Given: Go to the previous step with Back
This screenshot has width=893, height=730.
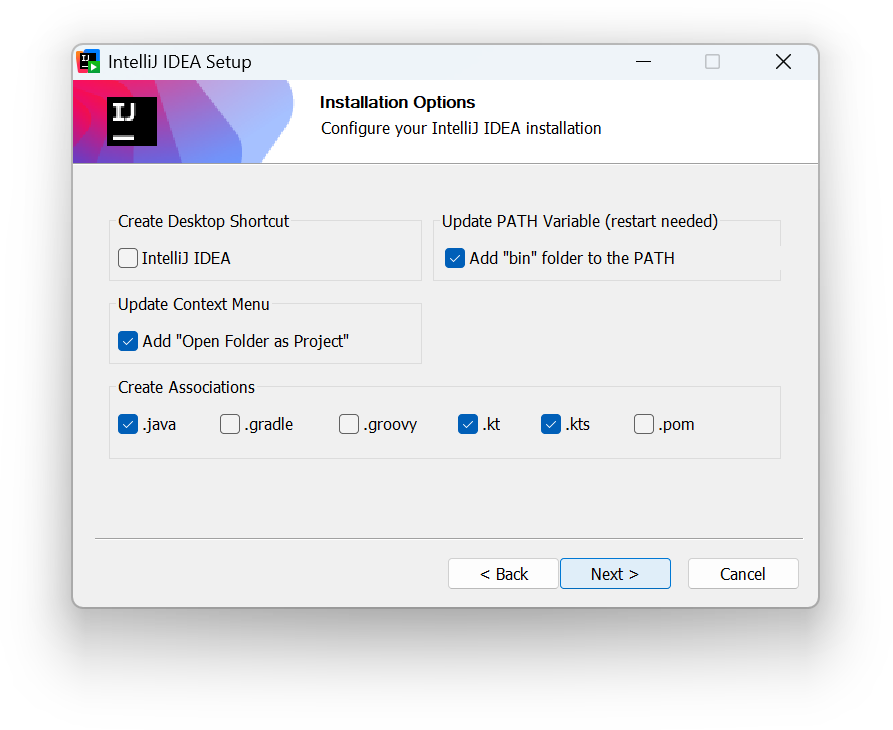Looking at the screenshot, I should coord(503,573).
